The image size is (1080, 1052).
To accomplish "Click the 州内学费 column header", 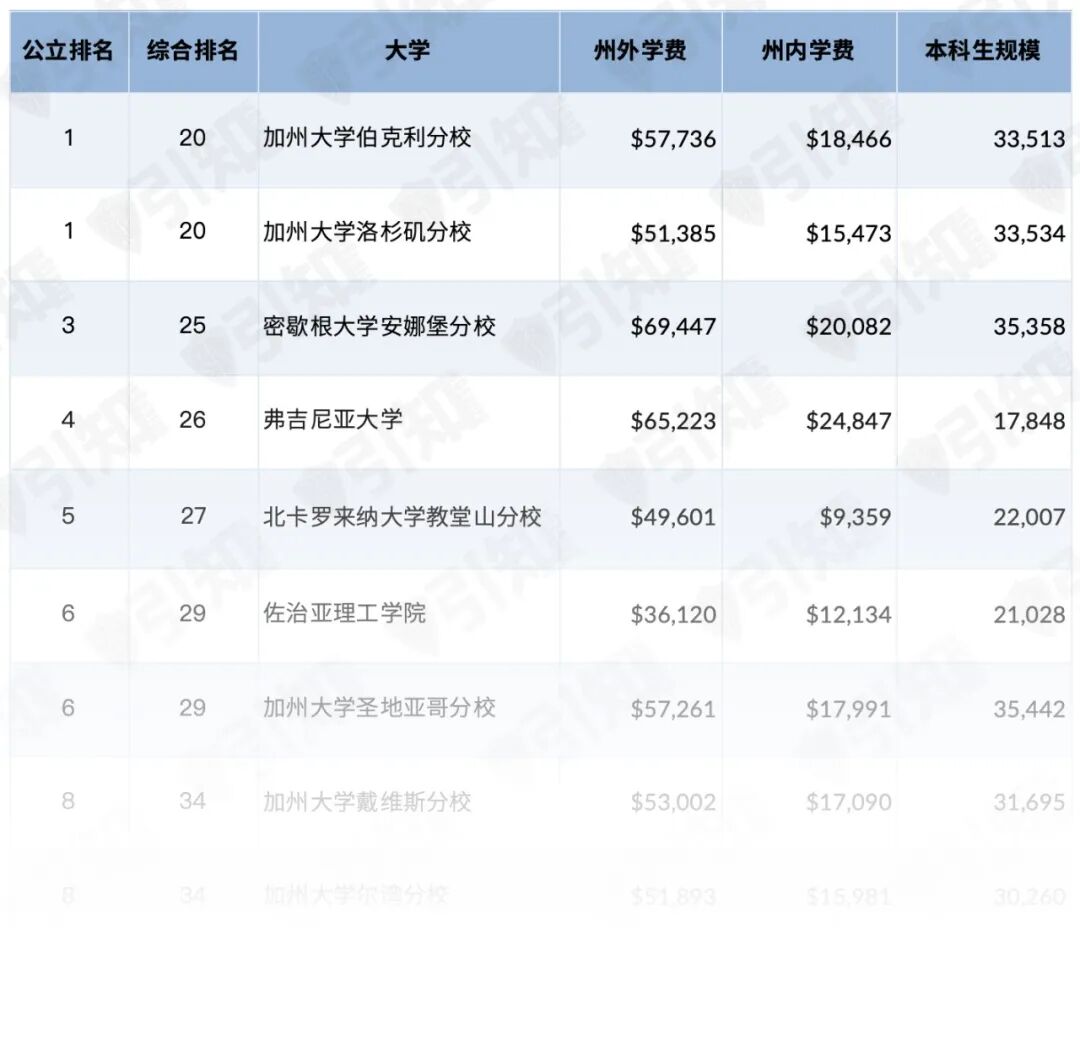I will 809,50.
